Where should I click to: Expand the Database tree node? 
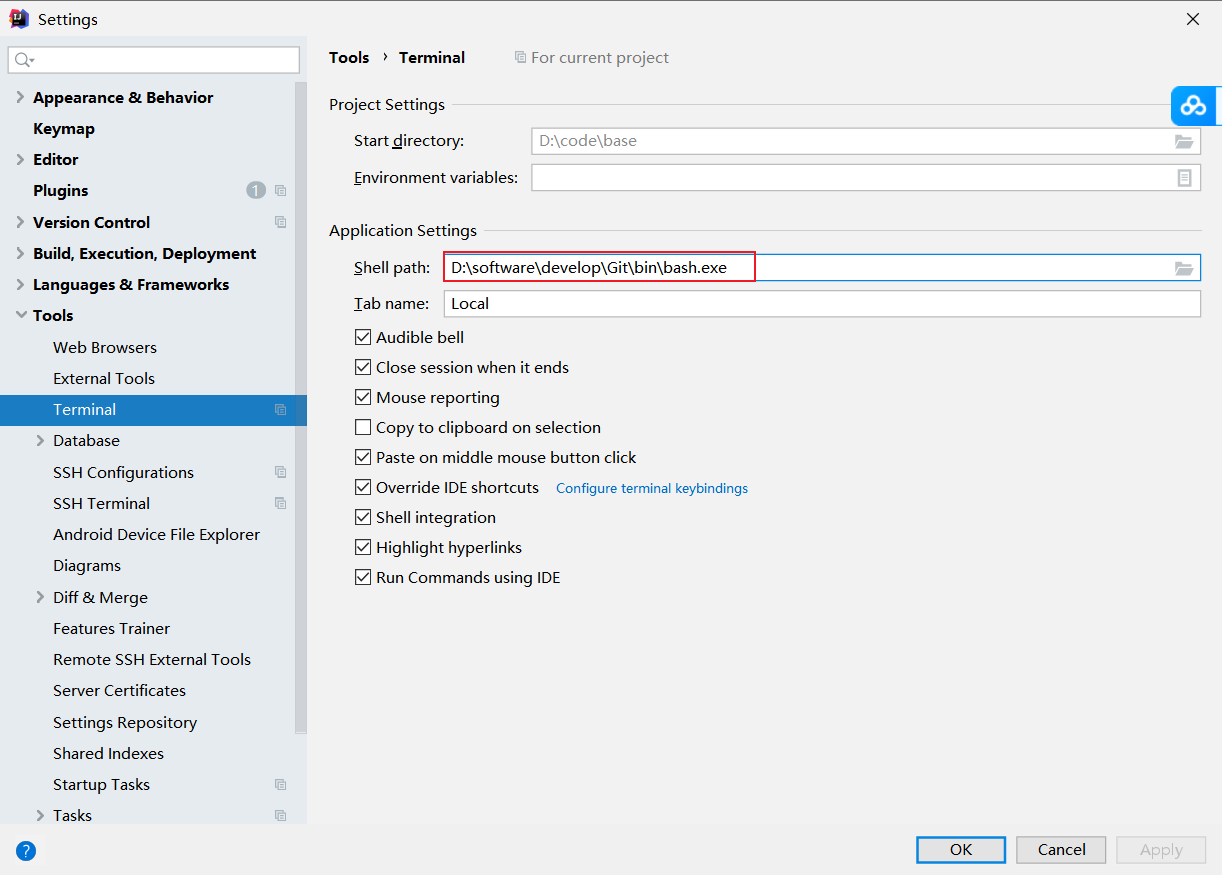(x=40, y=440)
